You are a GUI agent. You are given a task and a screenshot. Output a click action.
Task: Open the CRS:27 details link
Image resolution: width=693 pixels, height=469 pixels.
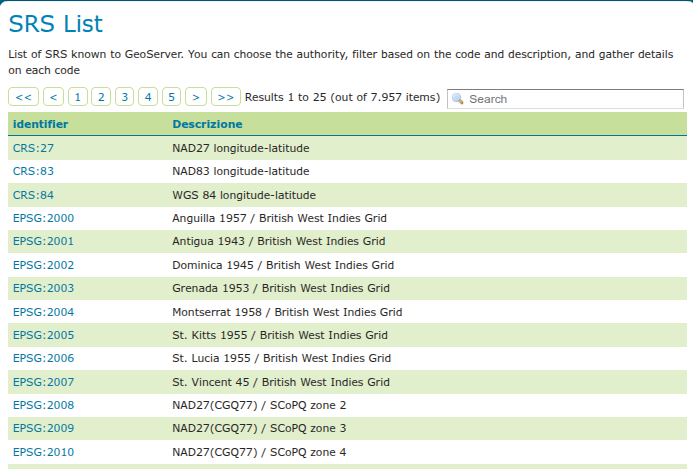33,148
